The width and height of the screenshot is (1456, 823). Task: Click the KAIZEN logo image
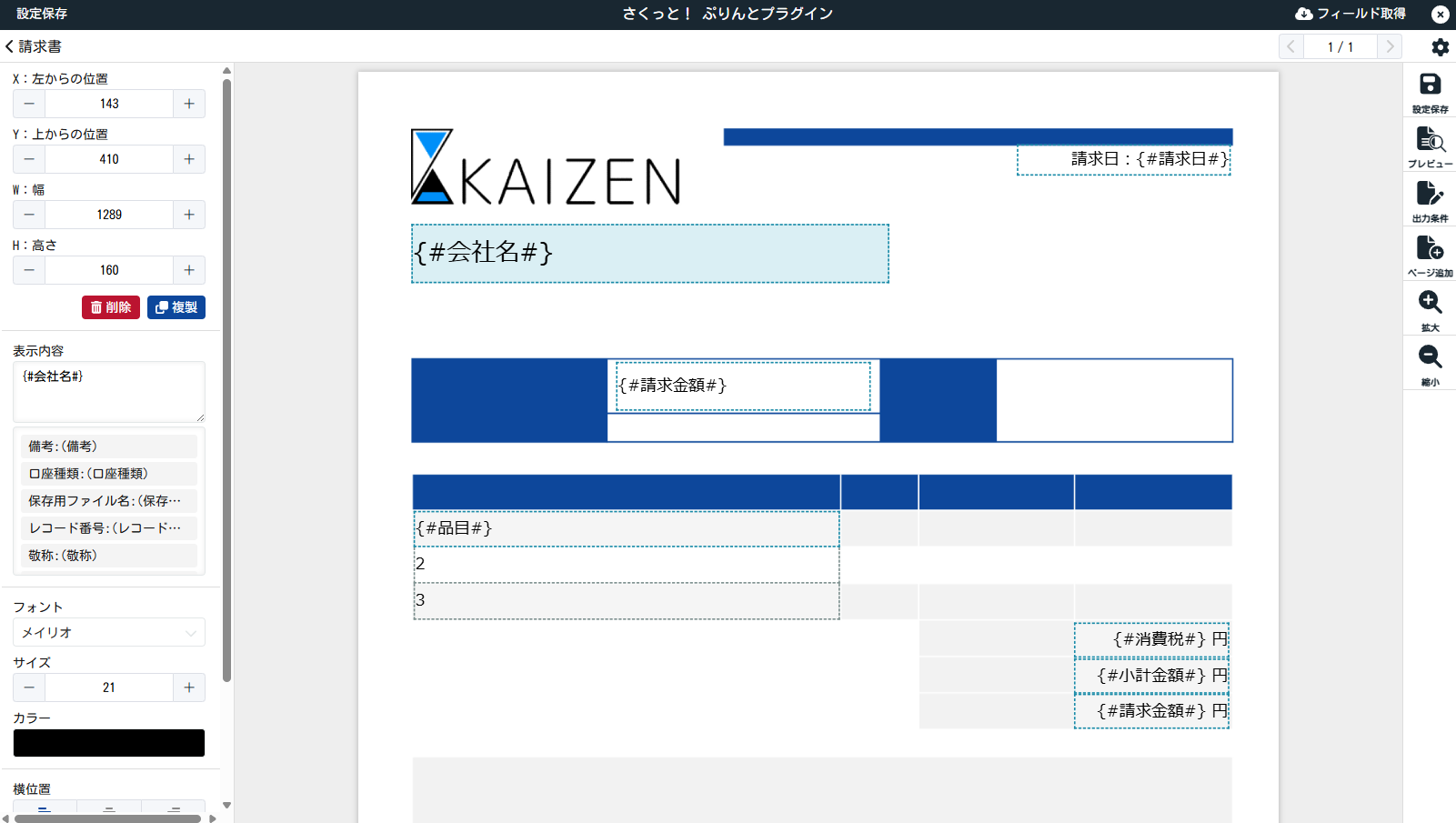[546, 166]
